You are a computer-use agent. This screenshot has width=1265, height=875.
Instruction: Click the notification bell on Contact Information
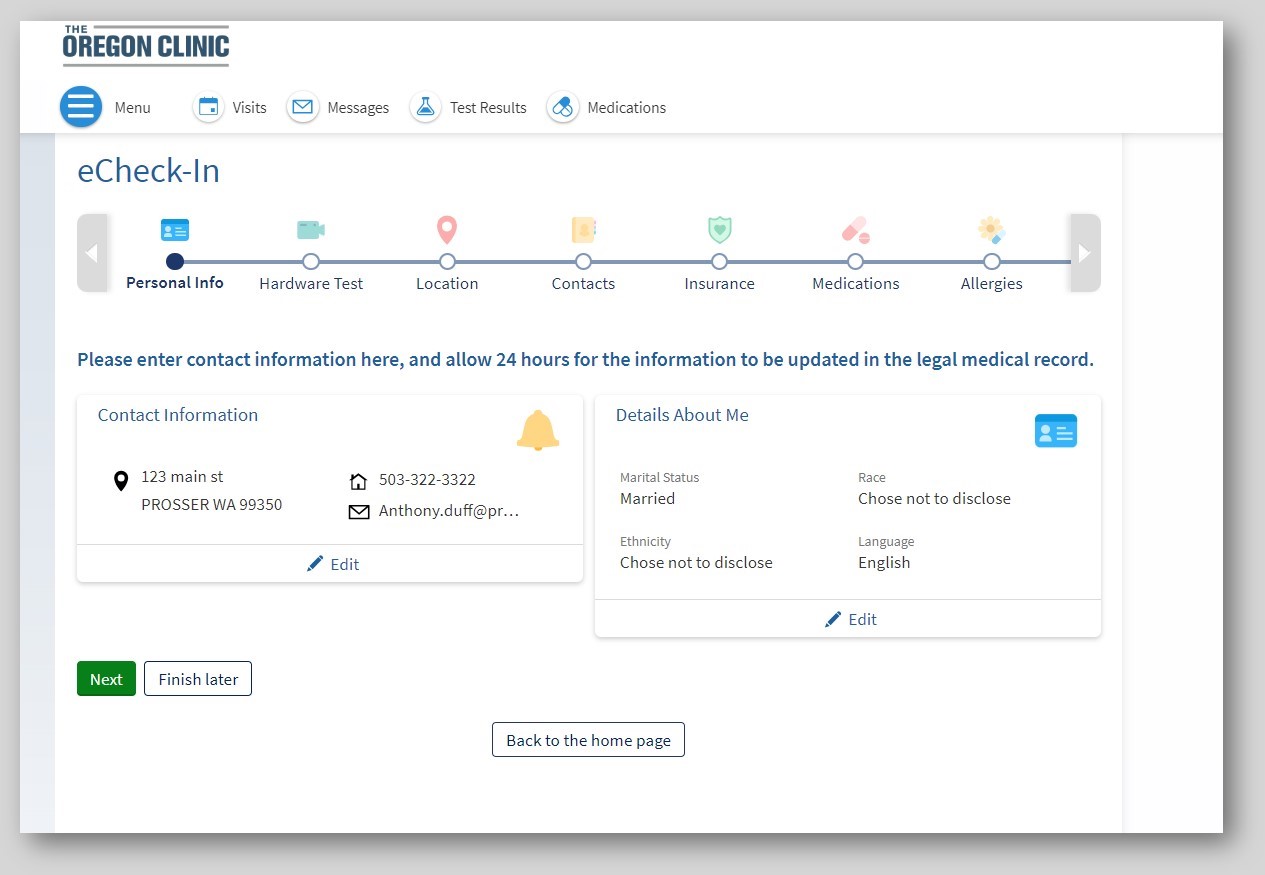pyautogui.click(x=538, y=430)
